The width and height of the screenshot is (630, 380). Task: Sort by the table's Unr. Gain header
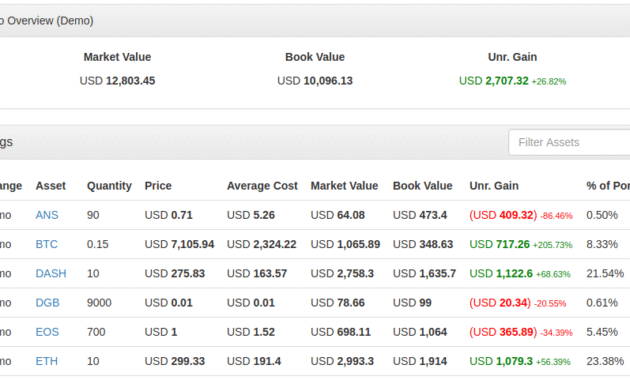point(494,186)
